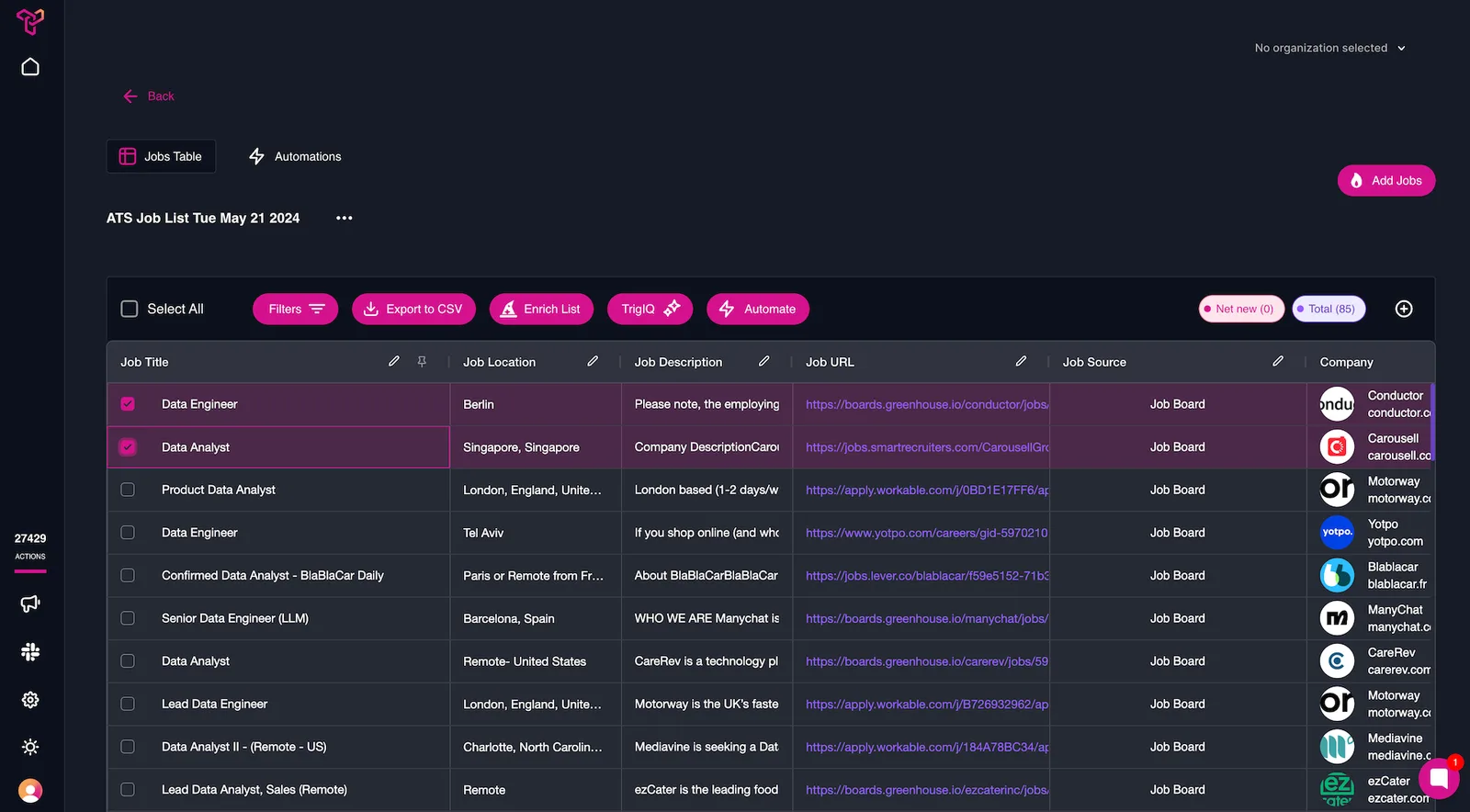Open the Slack integration icon
This screenshot has height=812, width=1470.
click(x=30, y=652)
